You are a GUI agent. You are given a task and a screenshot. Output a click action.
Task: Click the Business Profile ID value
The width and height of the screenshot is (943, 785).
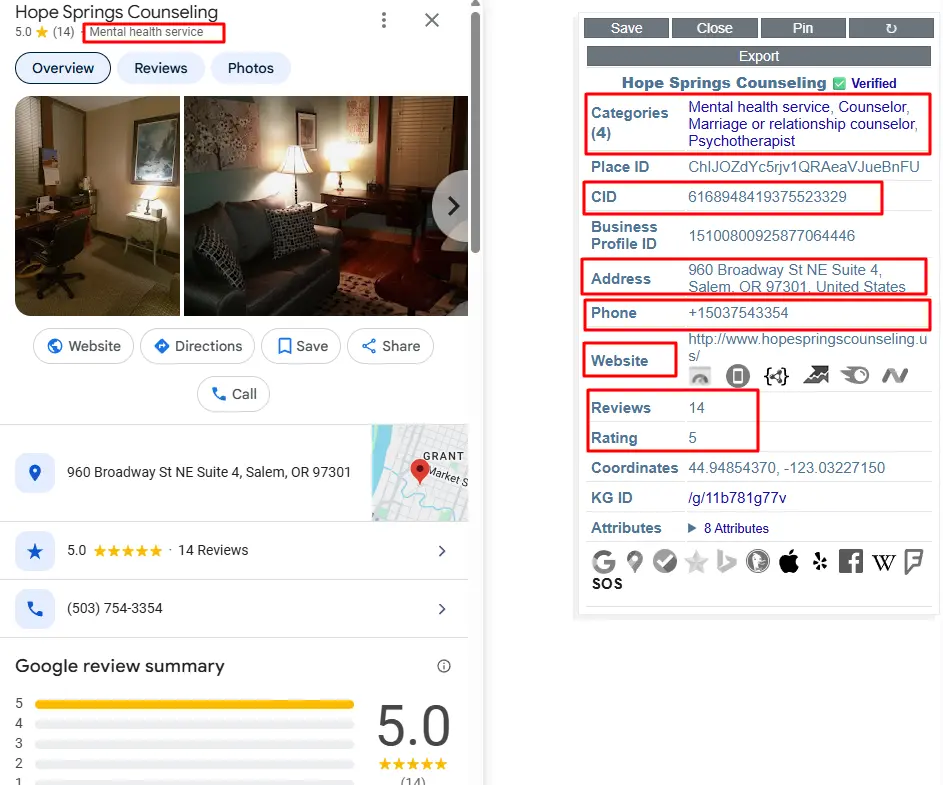click(x=772, y=236)
